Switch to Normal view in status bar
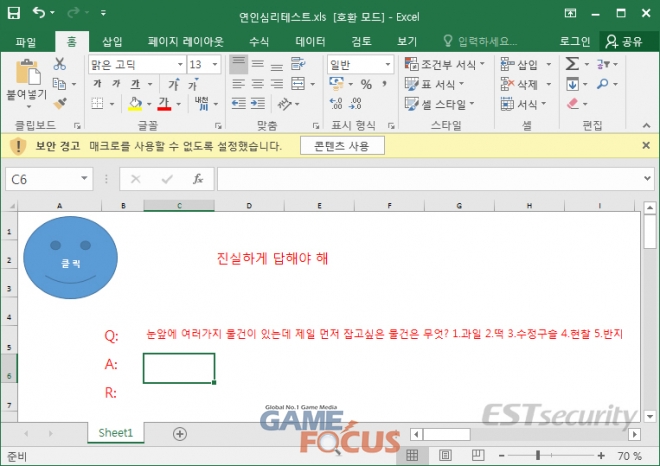 pyautogui.click(x=411, y=456)
